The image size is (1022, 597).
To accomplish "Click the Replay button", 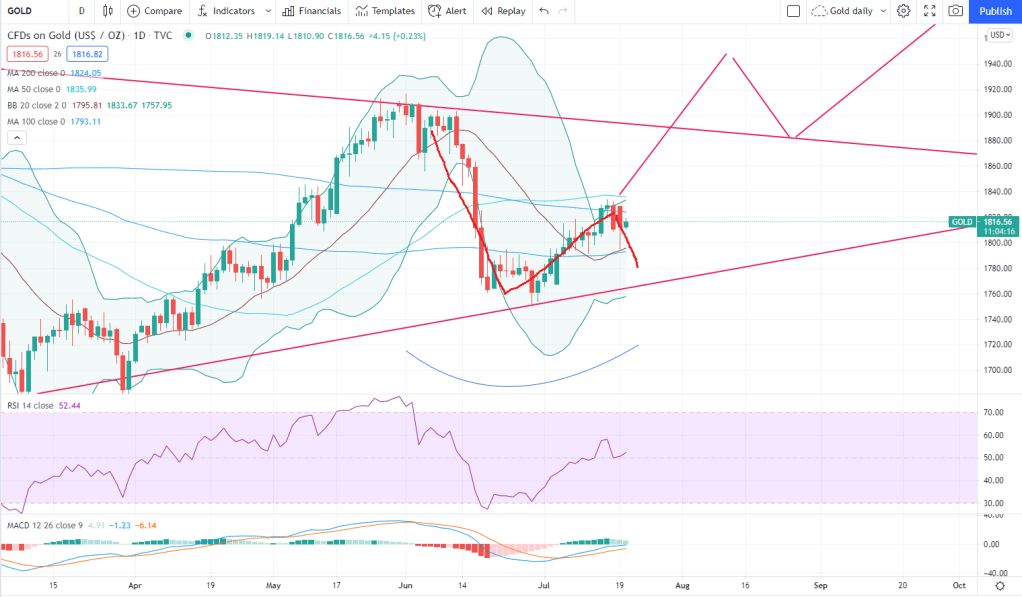I will coord(502,11).
